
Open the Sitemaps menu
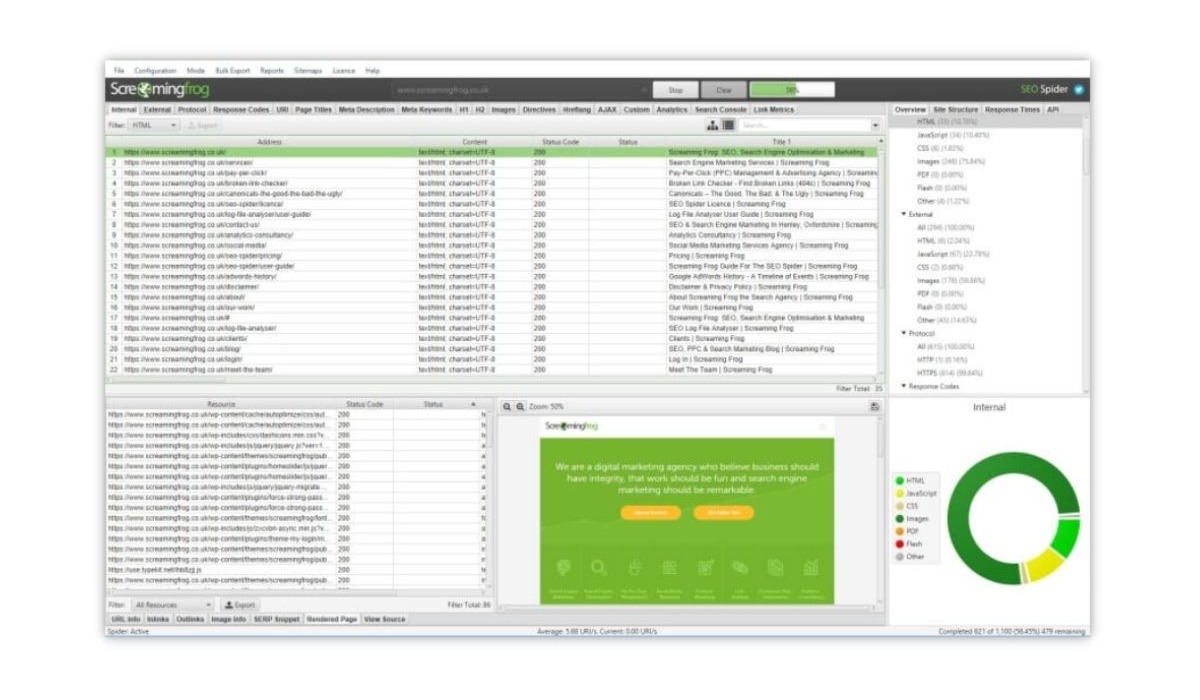pos(308,71)
